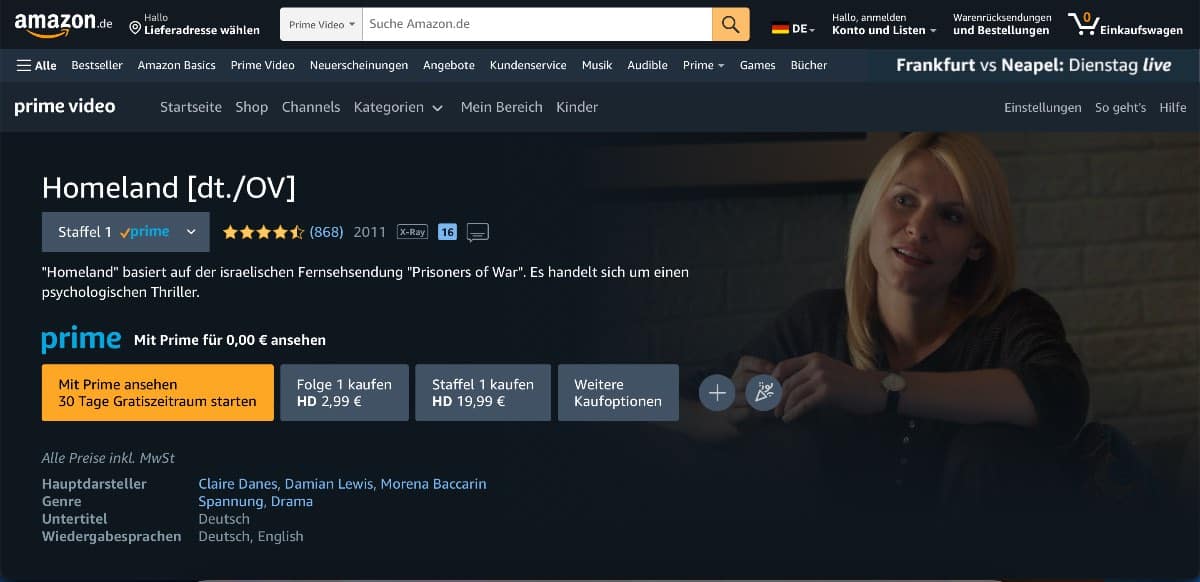This screenshot has height=582, width=1200.
Task: Go to the Startseite tab
Action: (191, 107)
